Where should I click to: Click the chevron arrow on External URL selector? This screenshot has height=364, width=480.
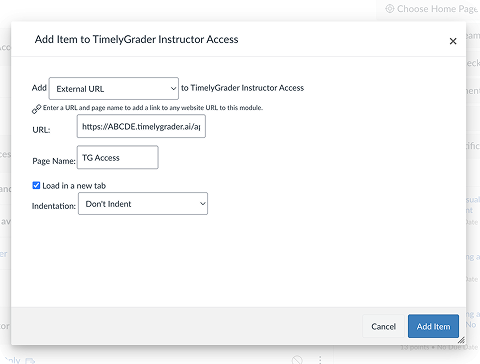point(173,89)
